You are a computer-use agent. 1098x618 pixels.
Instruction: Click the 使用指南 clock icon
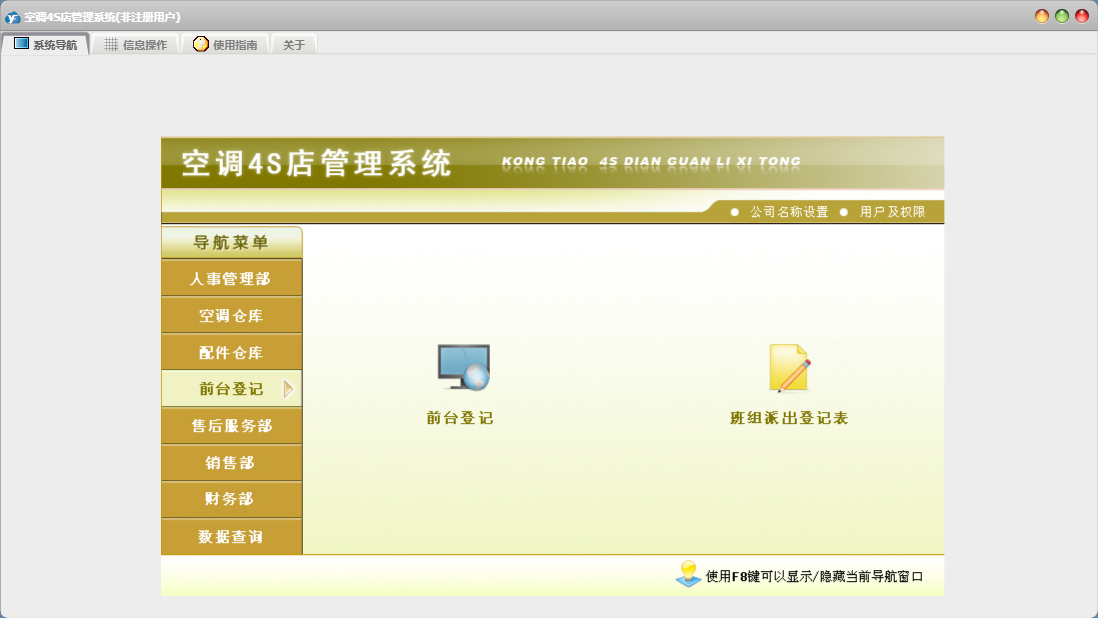click(x=201, y=44)
